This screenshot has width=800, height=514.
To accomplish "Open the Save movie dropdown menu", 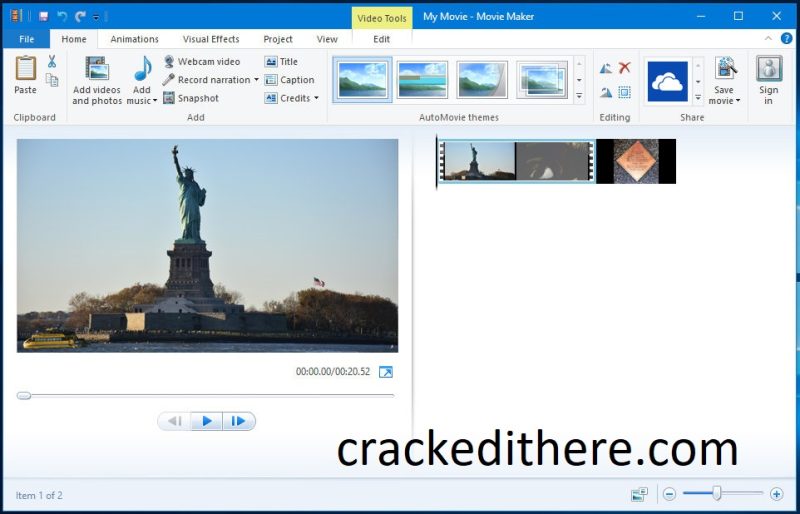I will [x=738, y=101].
